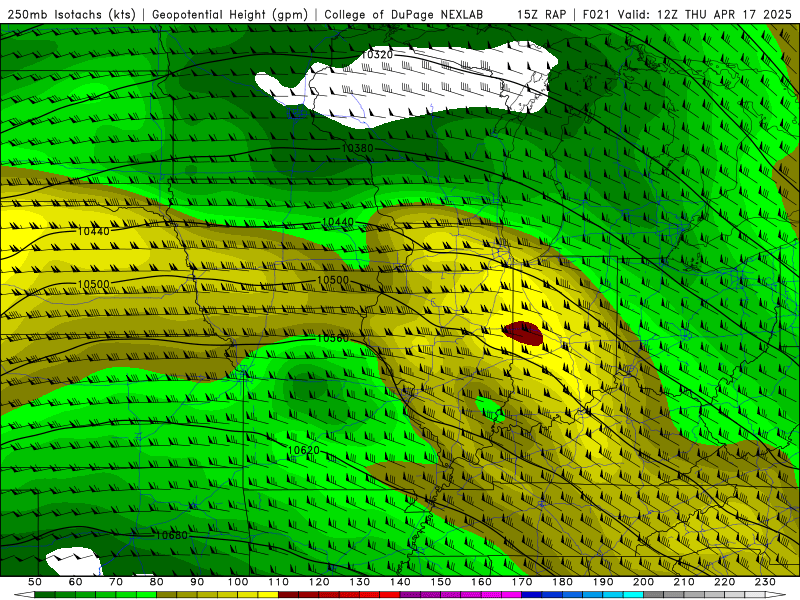Click the 60 value on the color scale
The image size is (800, 600).
[x=75, y=582]
